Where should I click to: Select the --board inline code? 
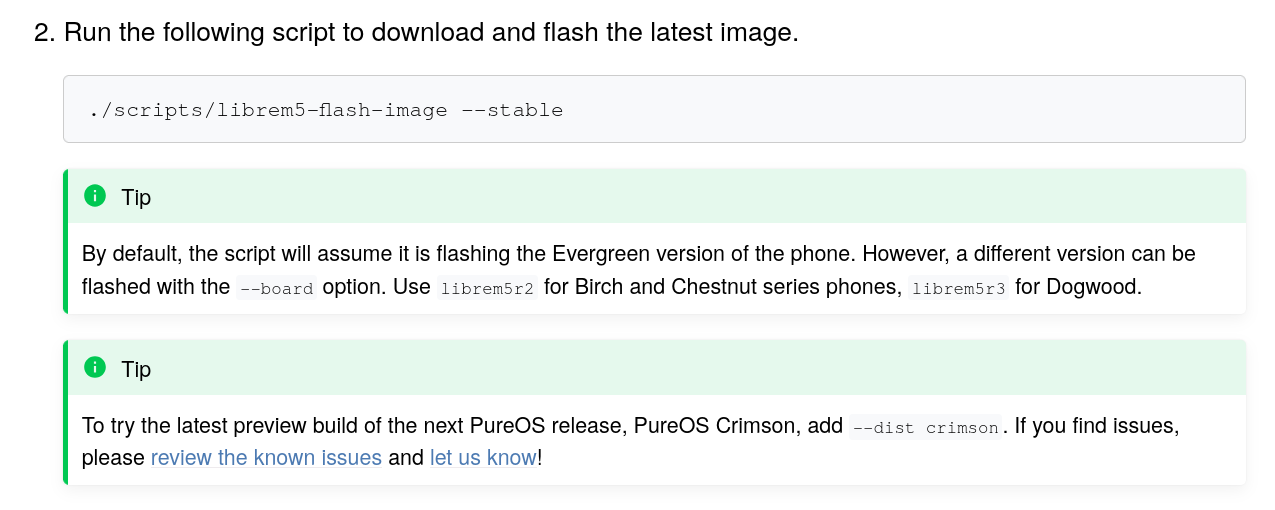click(x=276, y=288)
